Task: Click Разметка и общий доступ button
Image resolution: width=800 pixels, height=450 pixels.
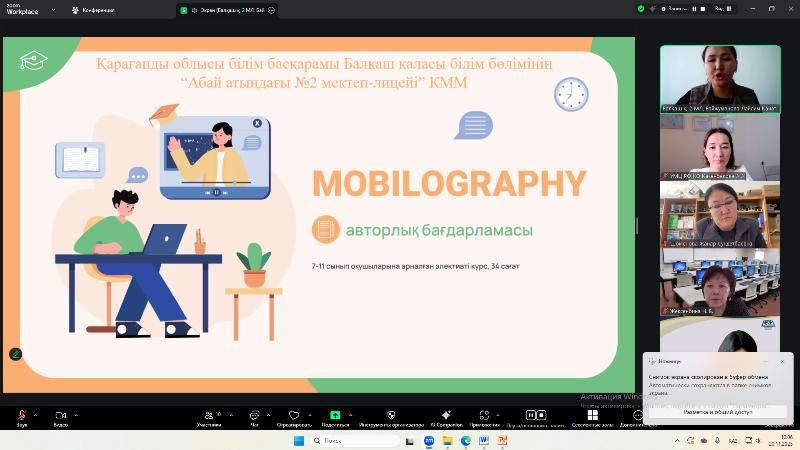Action: pyautogui.click(x=716, y=411)
